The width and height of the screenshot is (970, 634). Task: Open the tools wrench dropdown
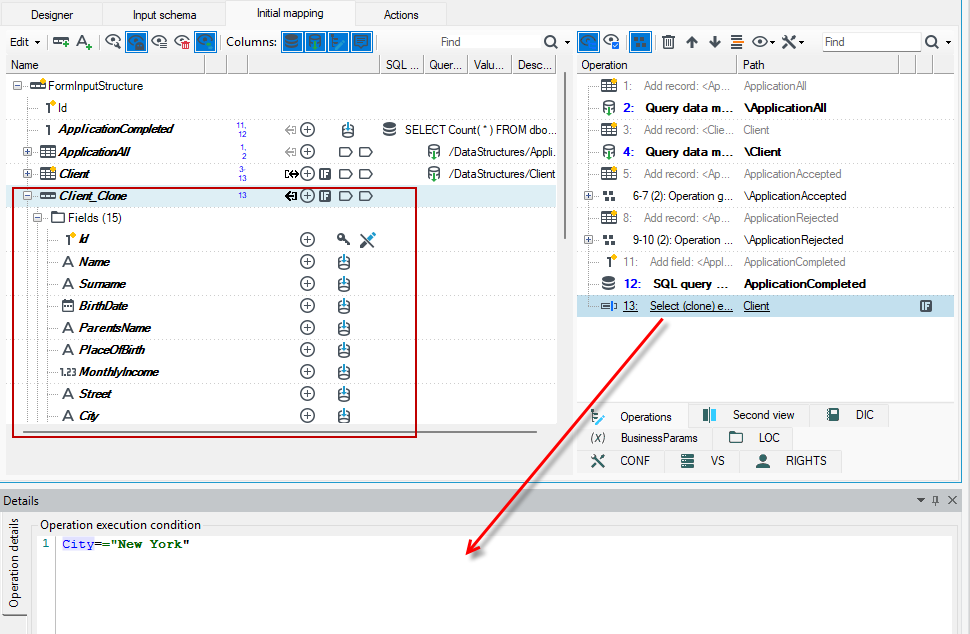coord(792,41)
